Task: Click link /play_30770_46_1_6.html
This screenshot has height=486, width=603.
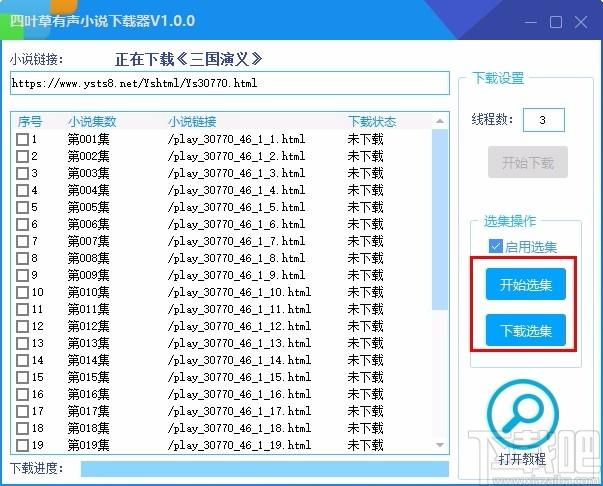Action: point(237,224)
